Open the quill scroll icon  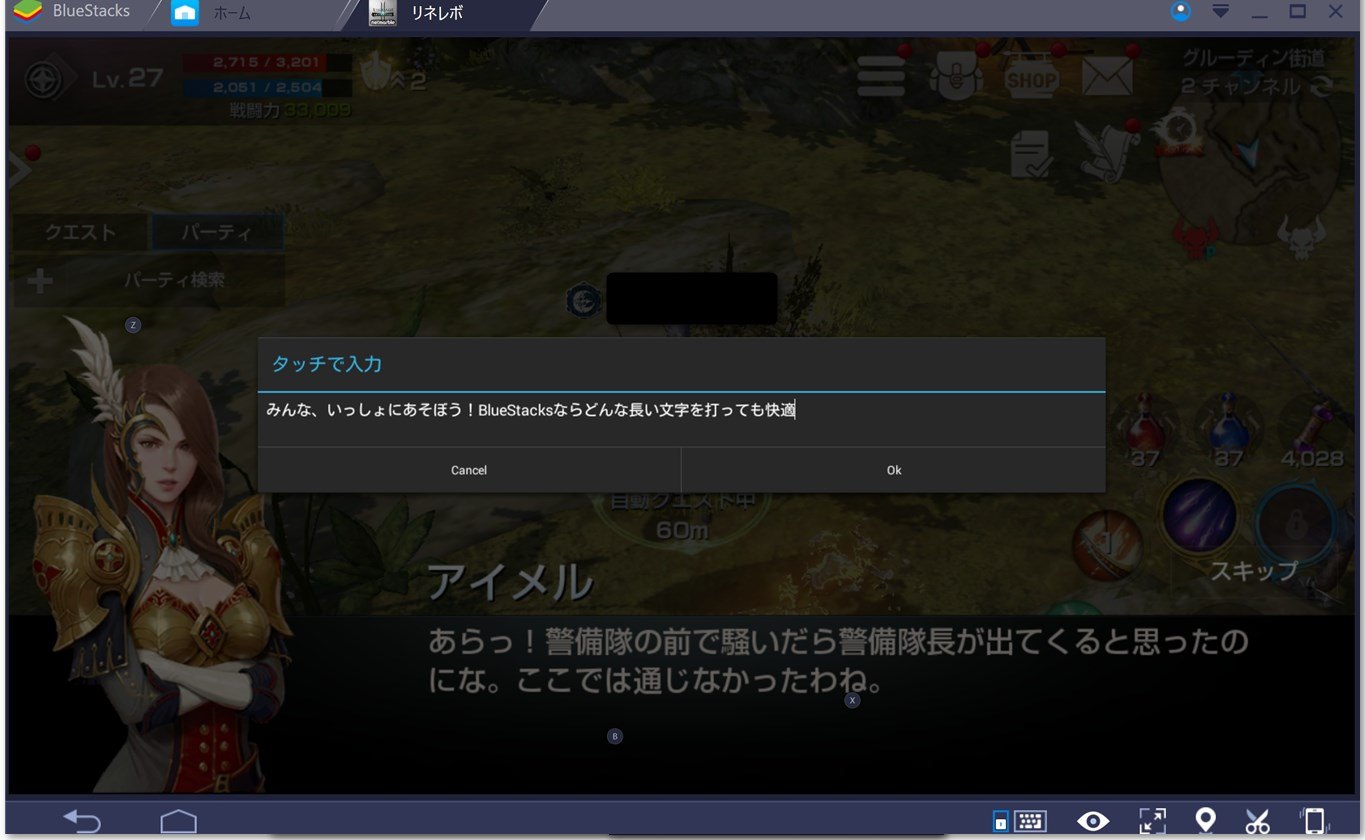coord(1106,152)
